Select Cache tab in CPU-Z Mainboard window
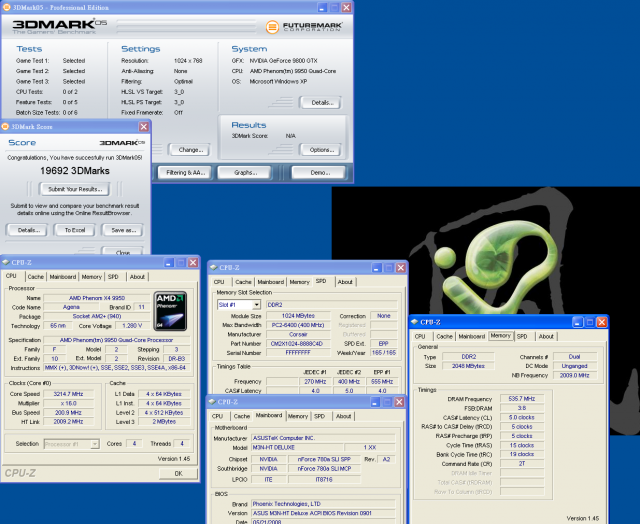640x524 pixels. (x=242, y=416)
